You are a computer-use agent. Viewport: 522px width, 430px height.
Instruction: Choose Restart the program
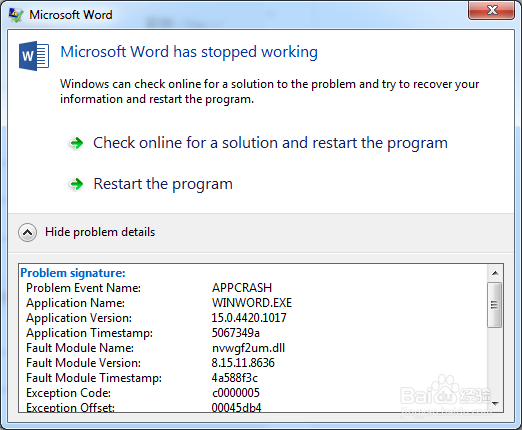pyautogui.click(x=163, y=184)
